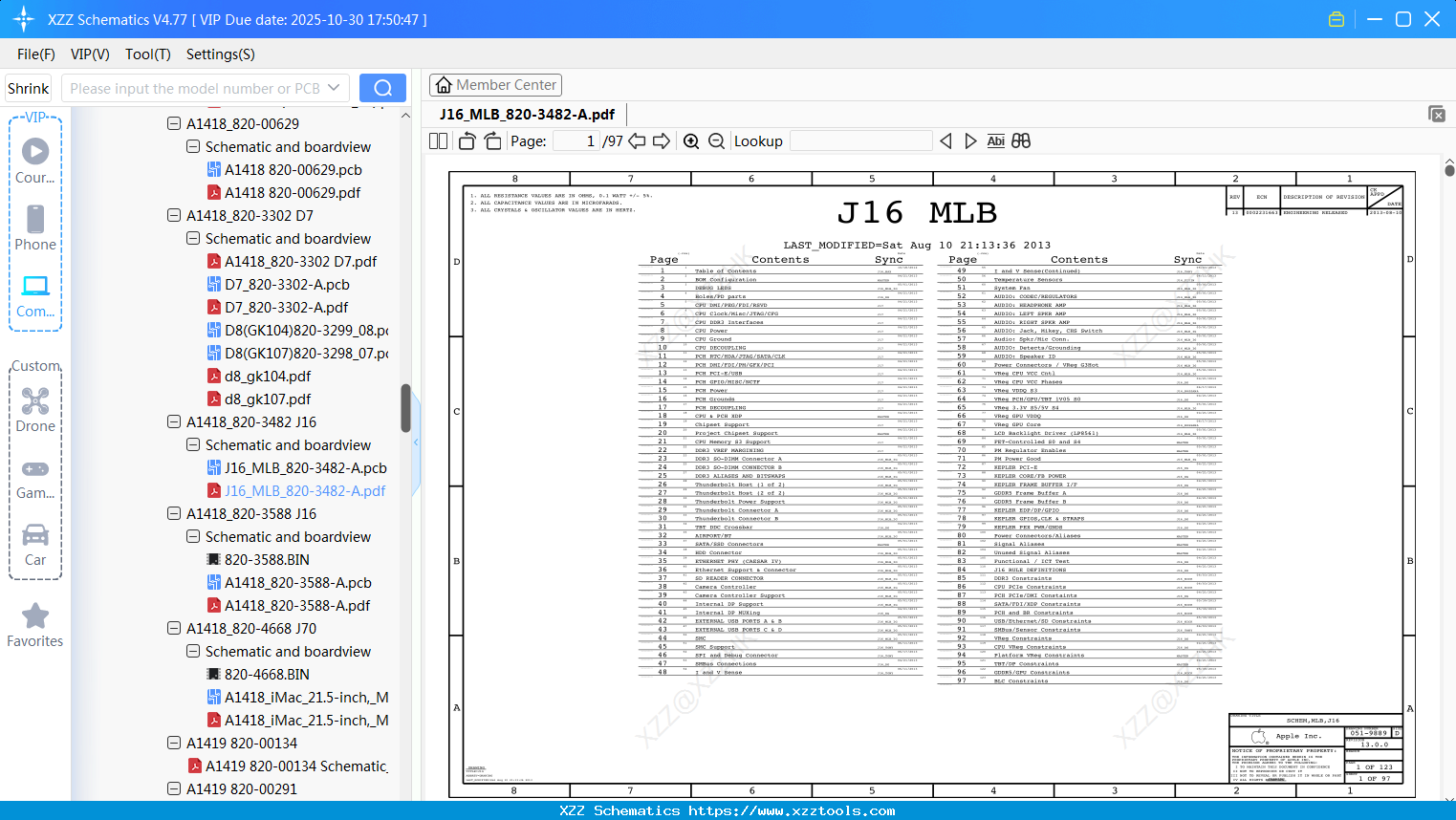Collapse the A1418_820-00629 tree node
Image resolution: width=1456 pixels, height=820 pixels.
pyautogui.click(x=174, y=123)
